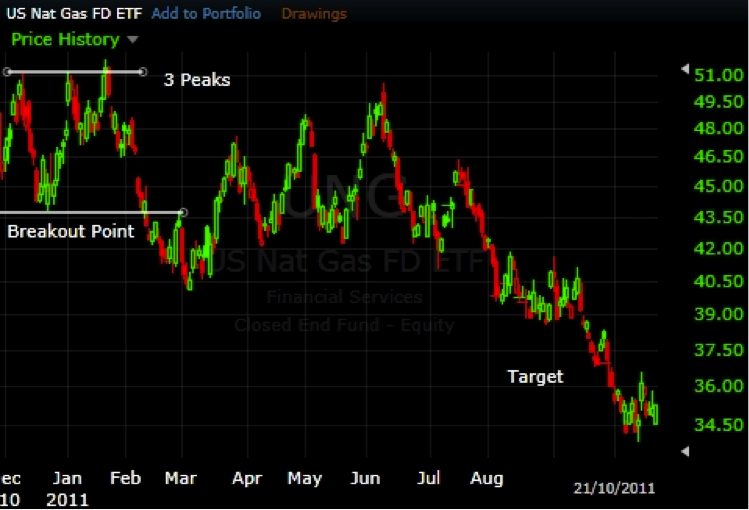Click the 43.50 price axis label
This screenshot has width=749, height=510.
pyautogui.click(x=716, y=218)
